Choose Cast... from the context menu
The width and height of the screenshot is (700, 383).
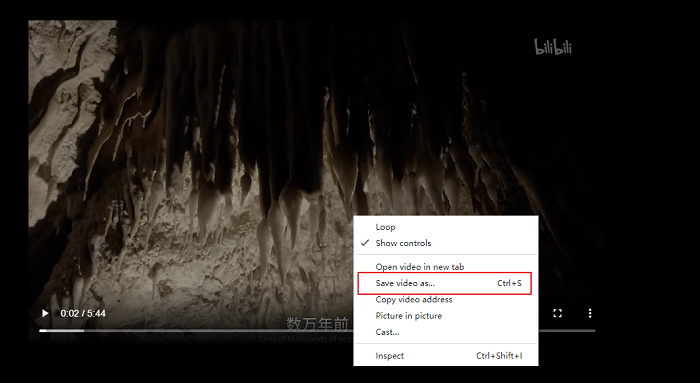(x=446, y=332)
